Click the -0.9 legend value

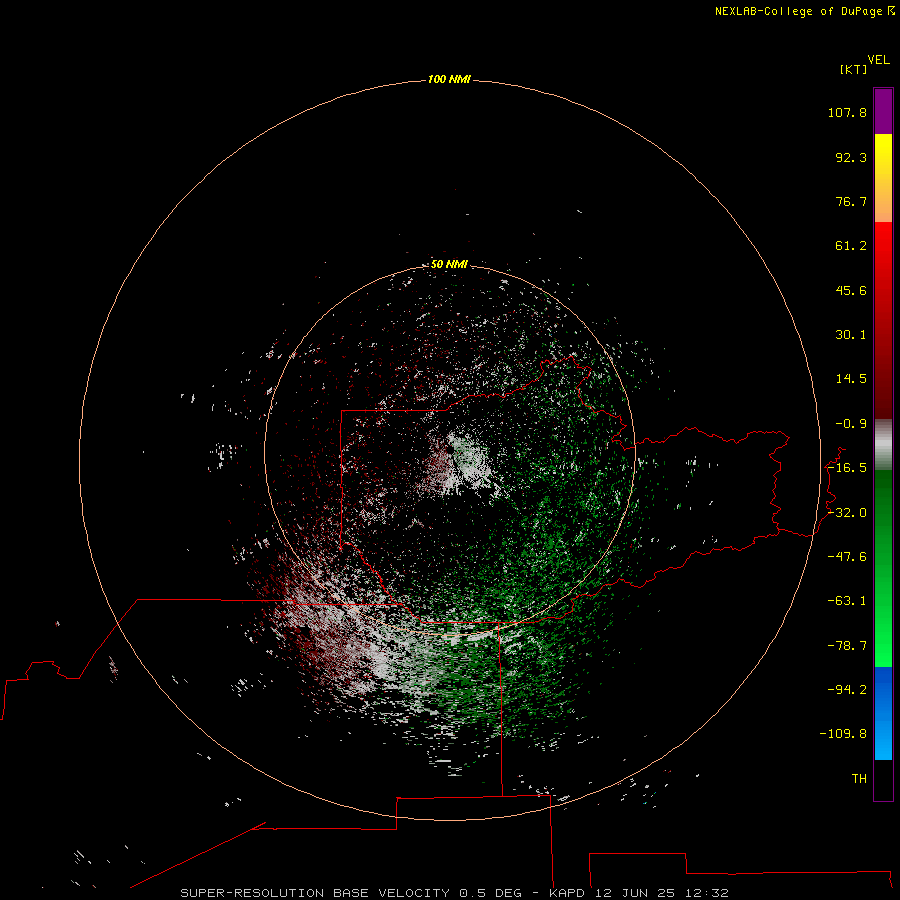click(851, 424)
